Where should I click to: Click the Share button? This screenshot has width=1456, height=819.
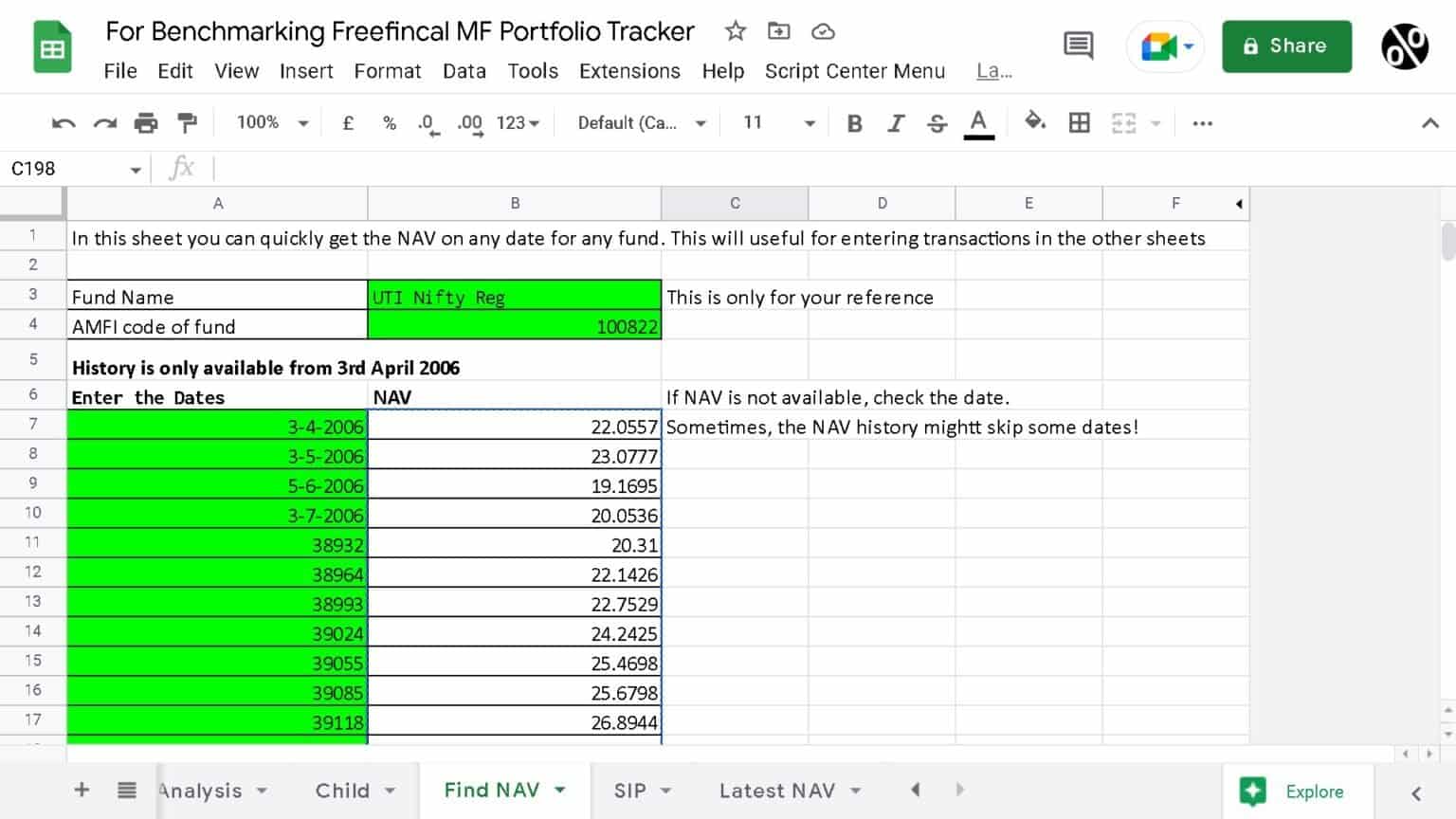coord(1286,45)
